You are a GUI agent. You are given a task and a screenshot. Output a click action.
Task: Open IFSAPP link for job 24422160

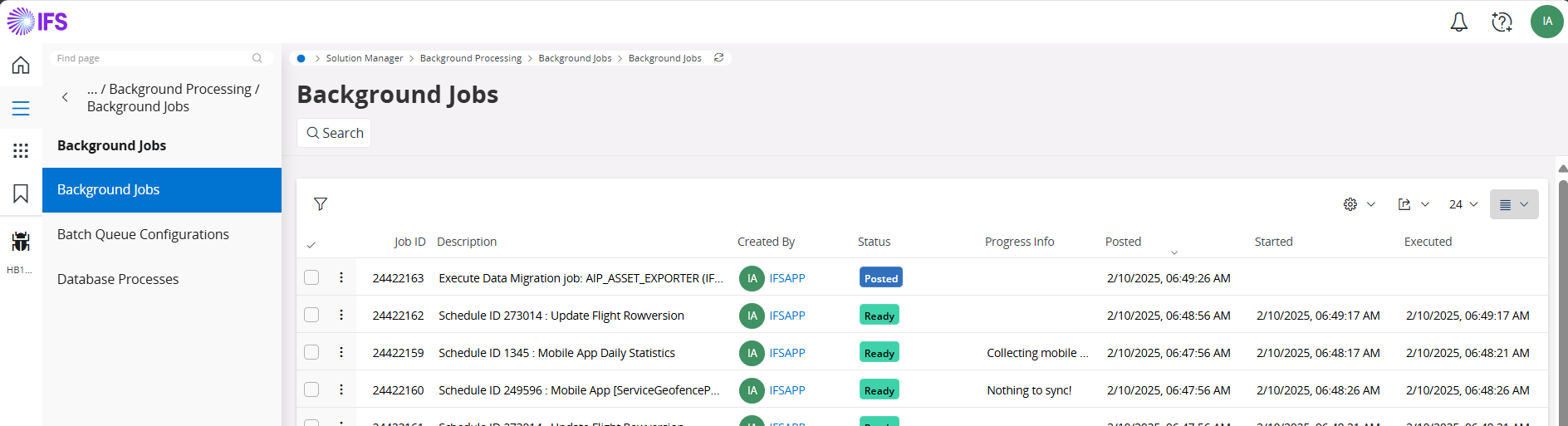[786, 390]
